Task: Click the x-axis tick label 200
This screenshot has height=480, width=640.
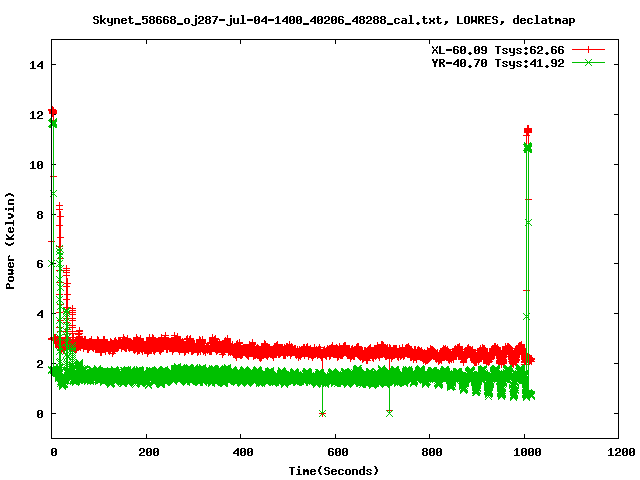Action: (x=149, y=452)
